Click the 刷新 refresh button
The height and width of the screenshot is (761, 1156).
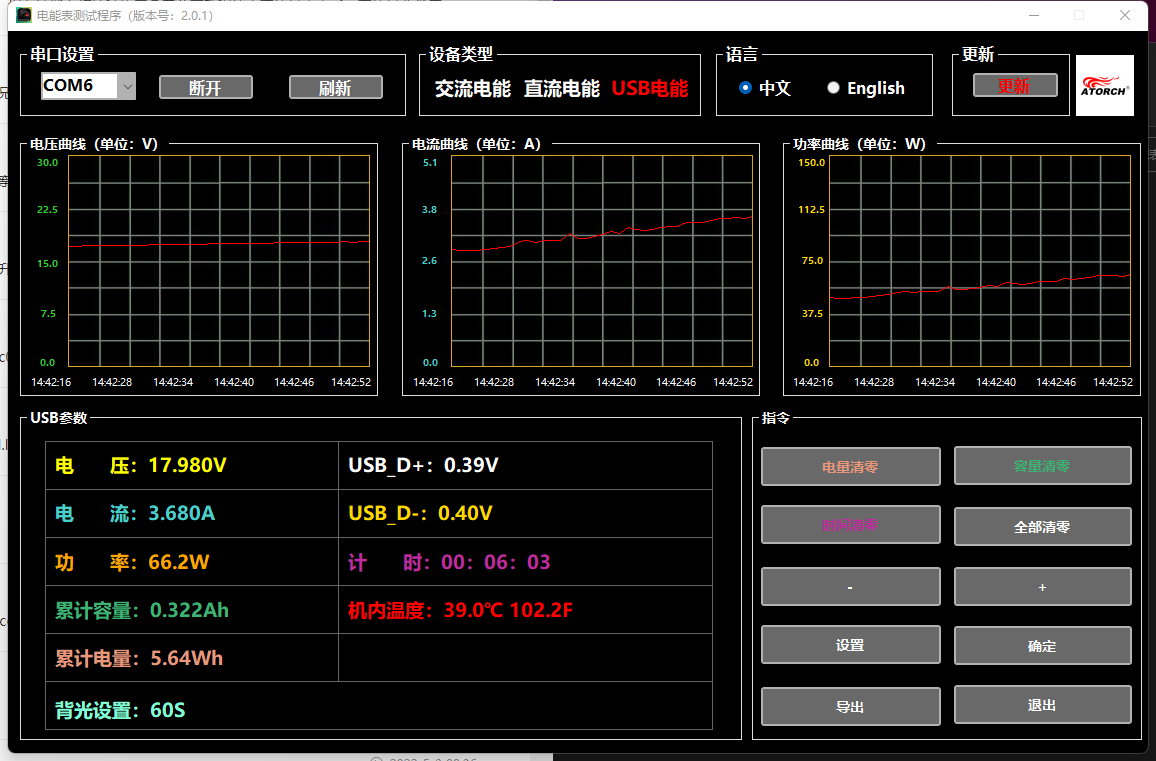coord(335,88)
